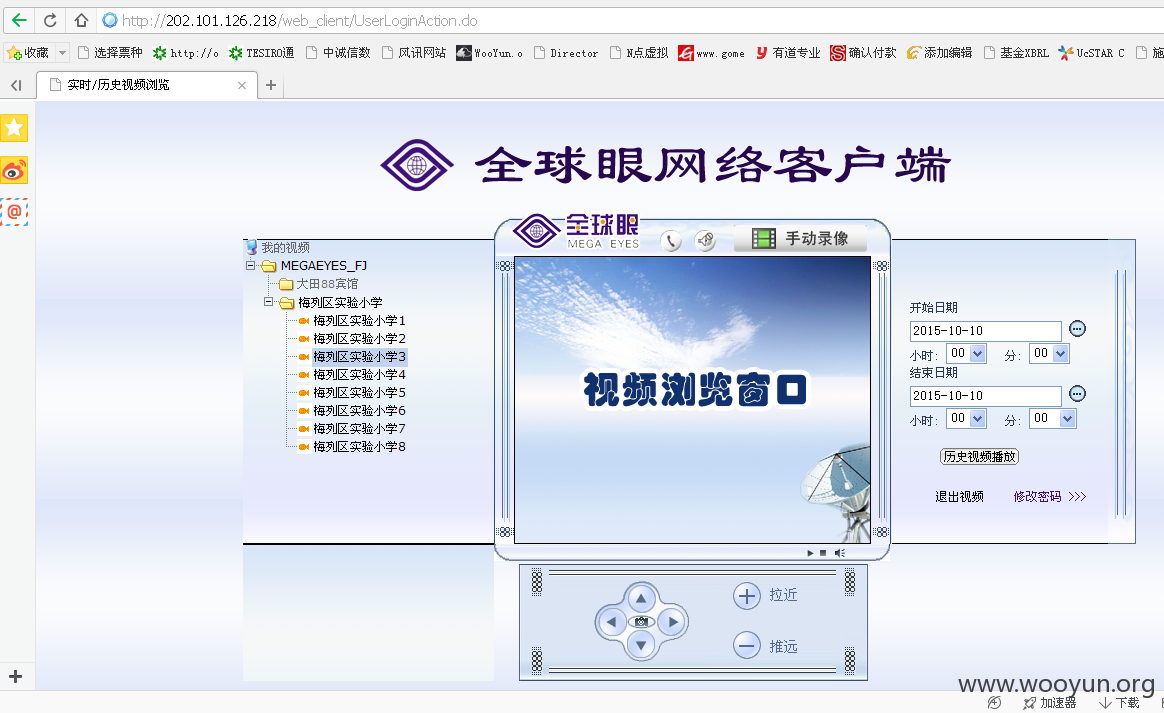1164x713 pixels.
Task: Click the address bar URL
Action: [x=299, y=21]
